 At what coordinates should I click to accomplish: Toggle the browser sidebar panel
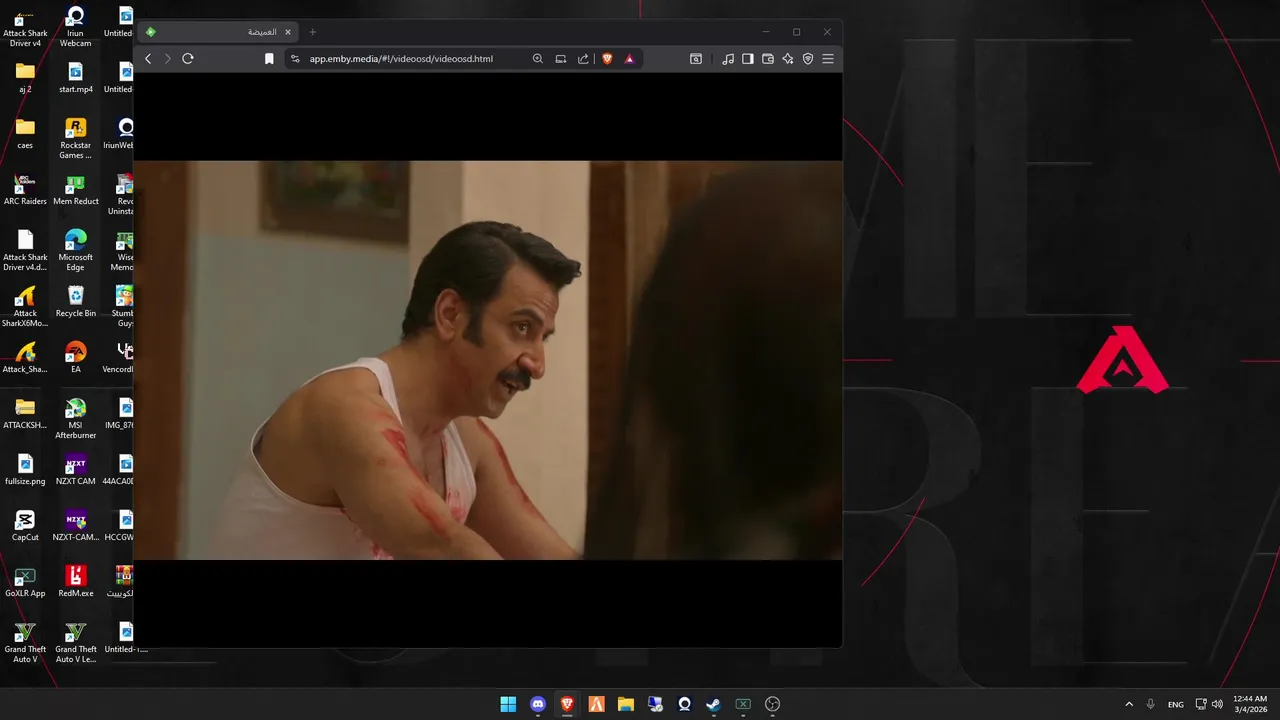[748, 59]
